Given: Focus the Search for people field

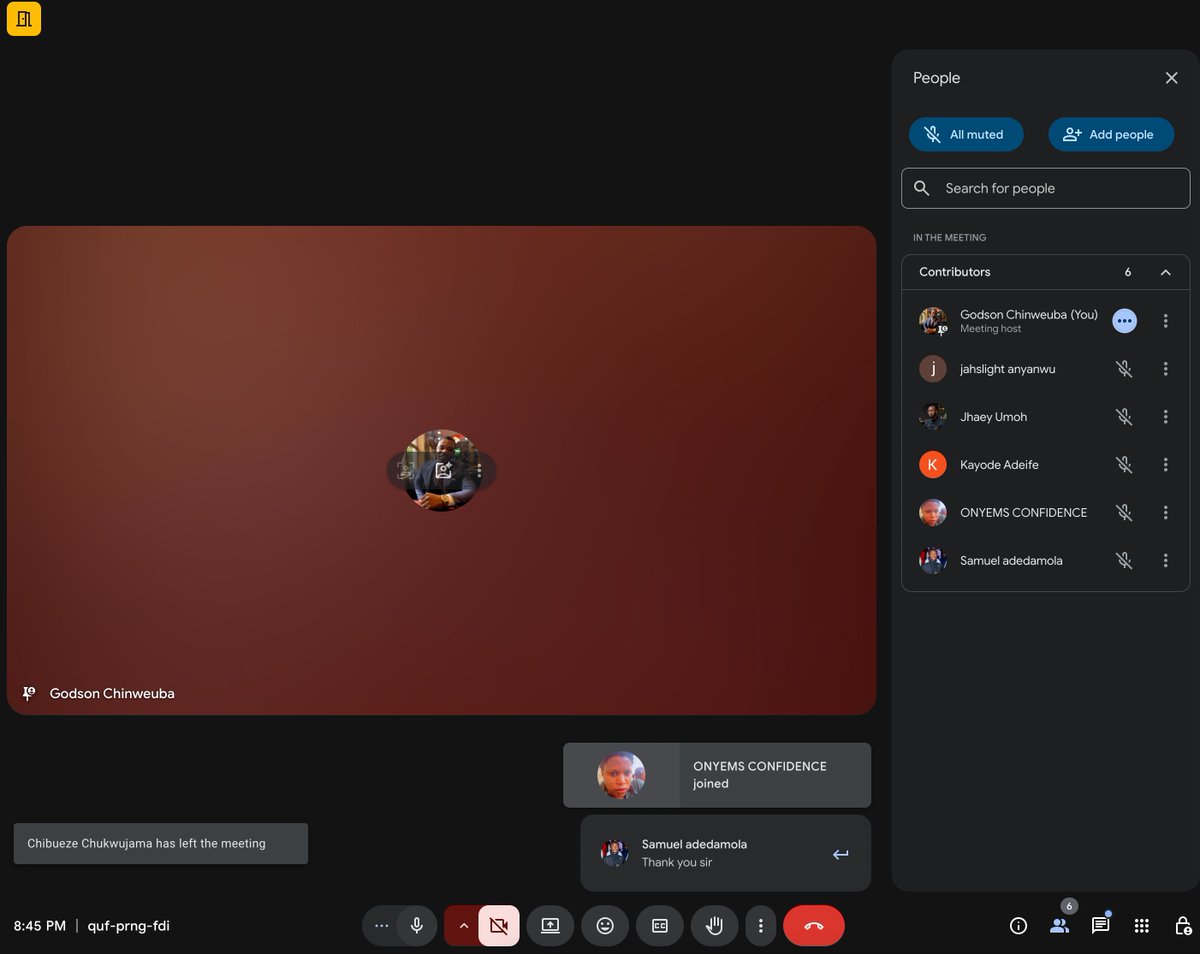Looking at the screenshot, I should (1046, 188).
